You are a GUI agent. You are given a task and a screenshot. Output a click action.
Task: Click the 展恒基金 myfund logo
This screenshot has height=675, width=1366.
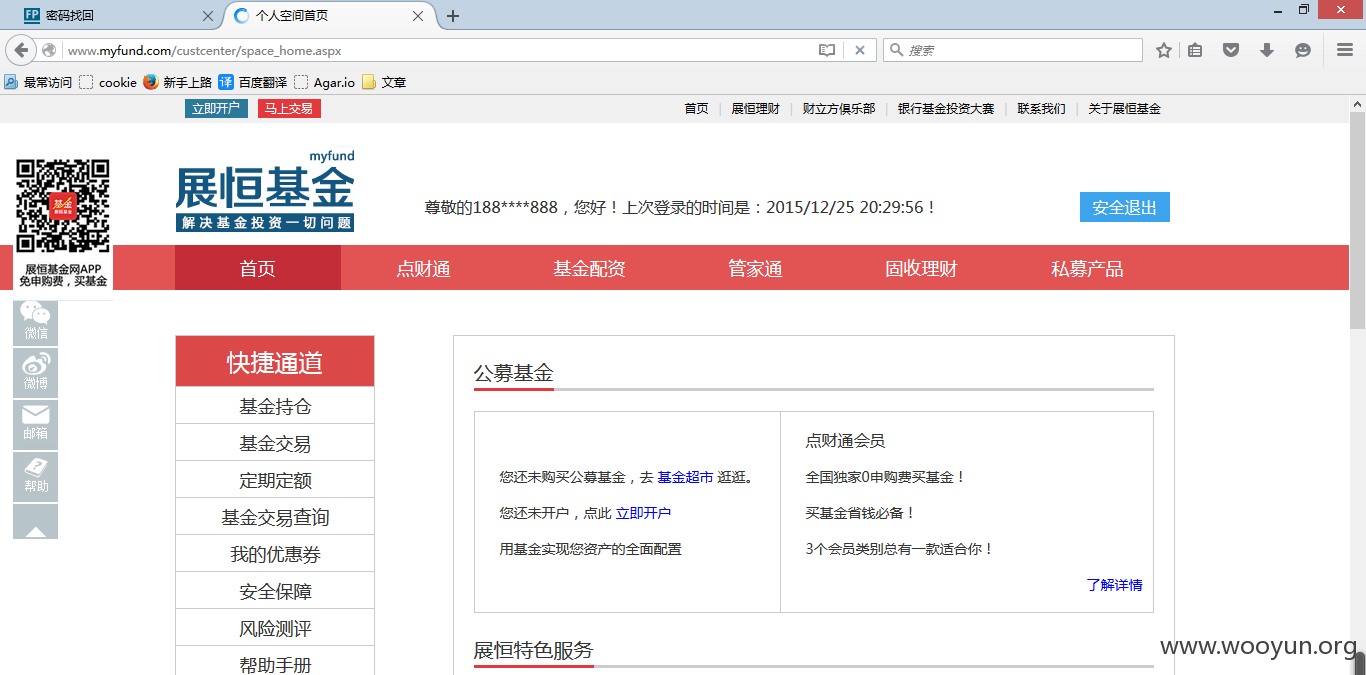265,191
